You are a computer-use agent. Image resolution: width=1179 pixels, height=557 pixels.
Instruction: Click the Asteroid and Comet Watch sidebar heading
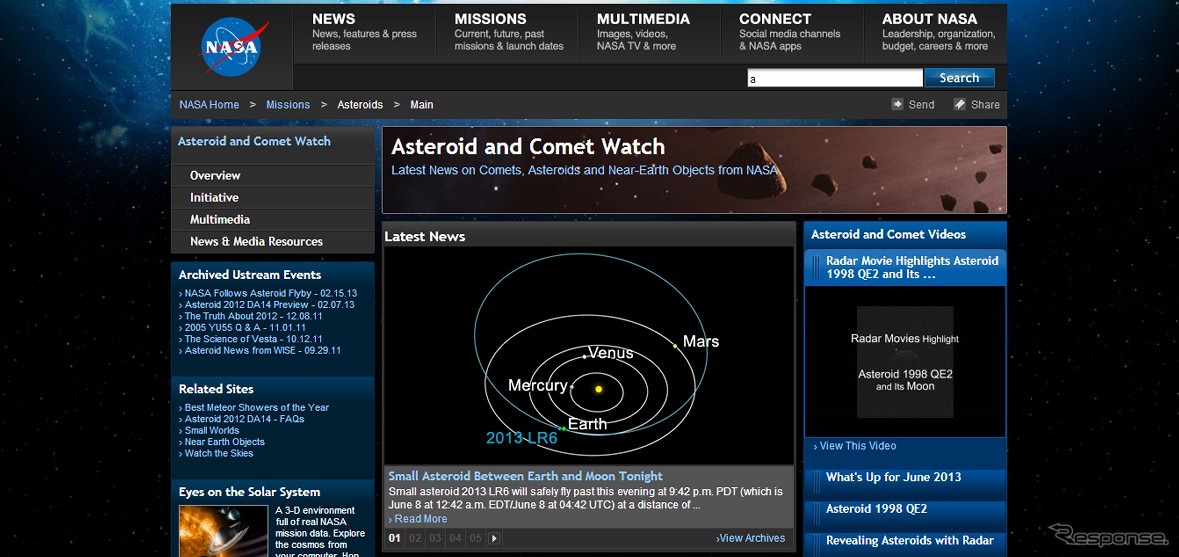(254, 141)
